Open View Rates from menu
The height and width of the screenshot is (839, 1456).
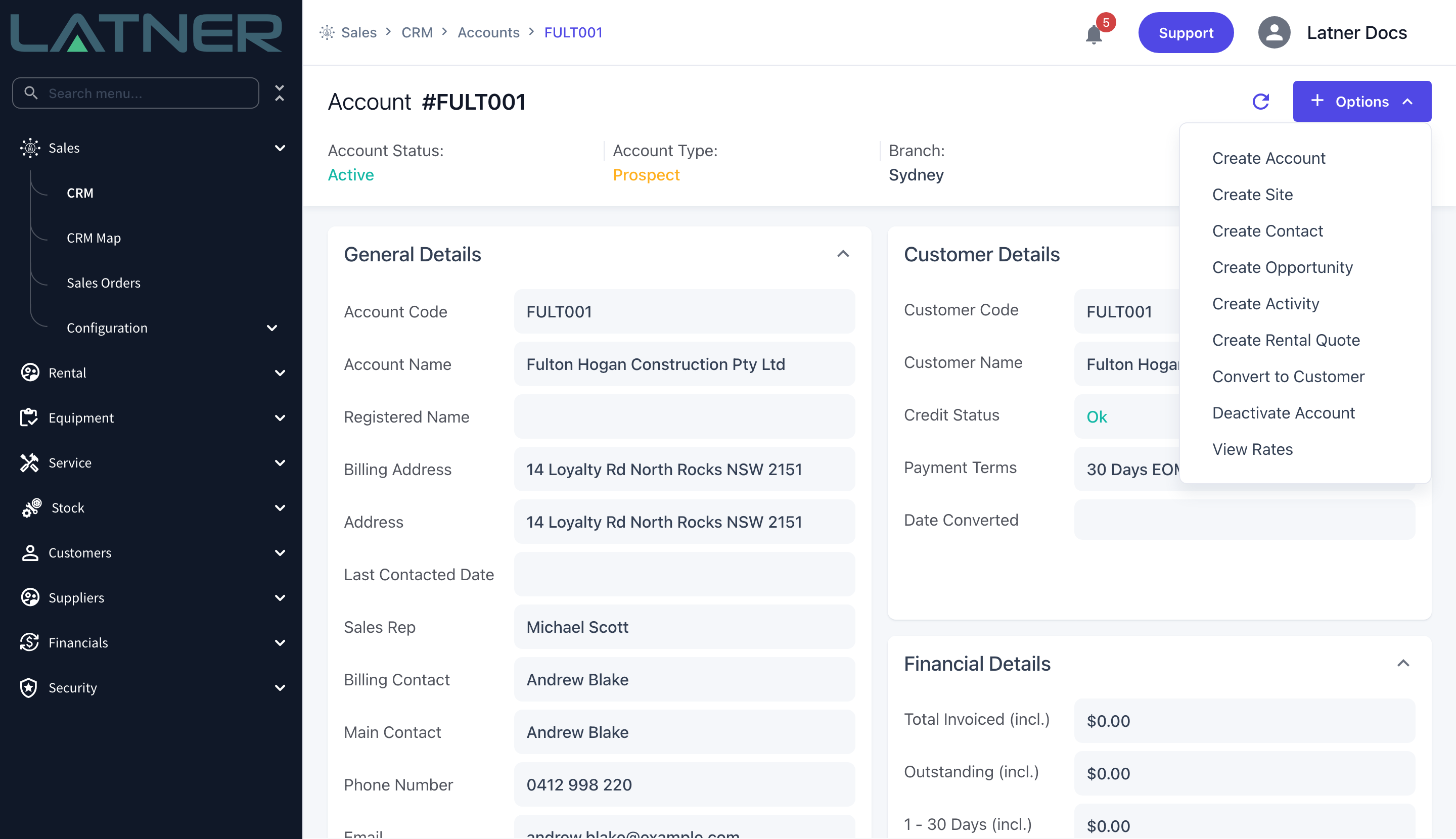point(1253,449)
